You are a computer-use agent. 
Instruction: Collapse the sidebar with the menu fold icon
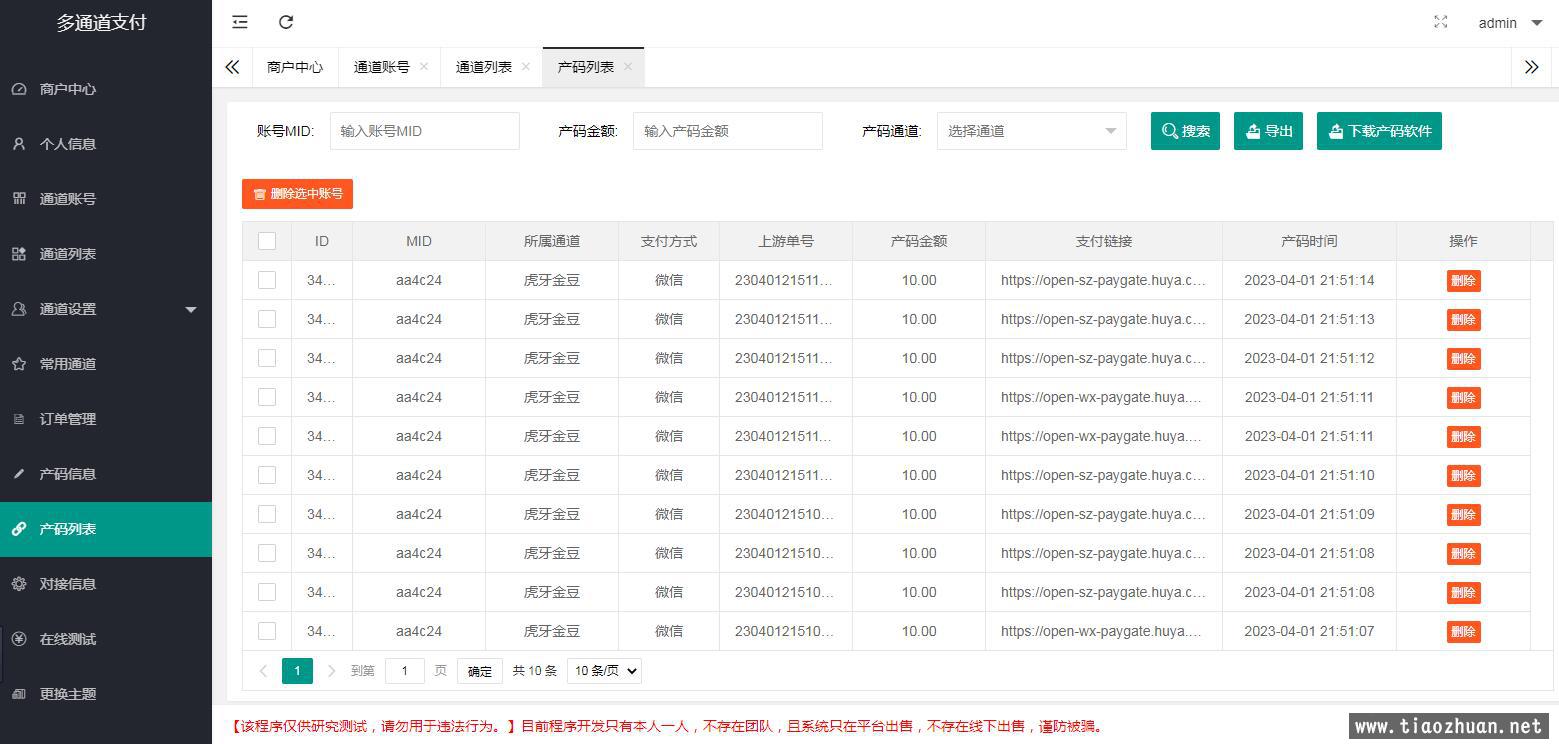coord(240,22)
